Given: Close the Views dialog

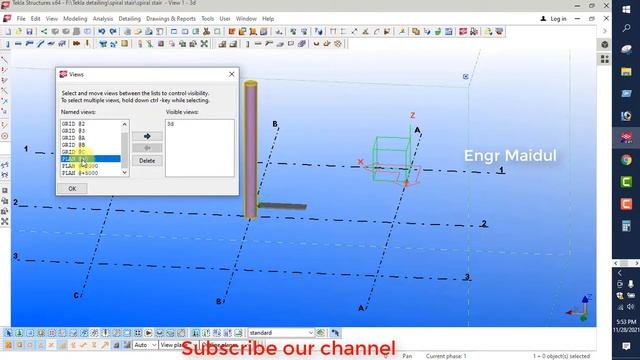Looking at the screenshot, I should (x=231, y=74).
